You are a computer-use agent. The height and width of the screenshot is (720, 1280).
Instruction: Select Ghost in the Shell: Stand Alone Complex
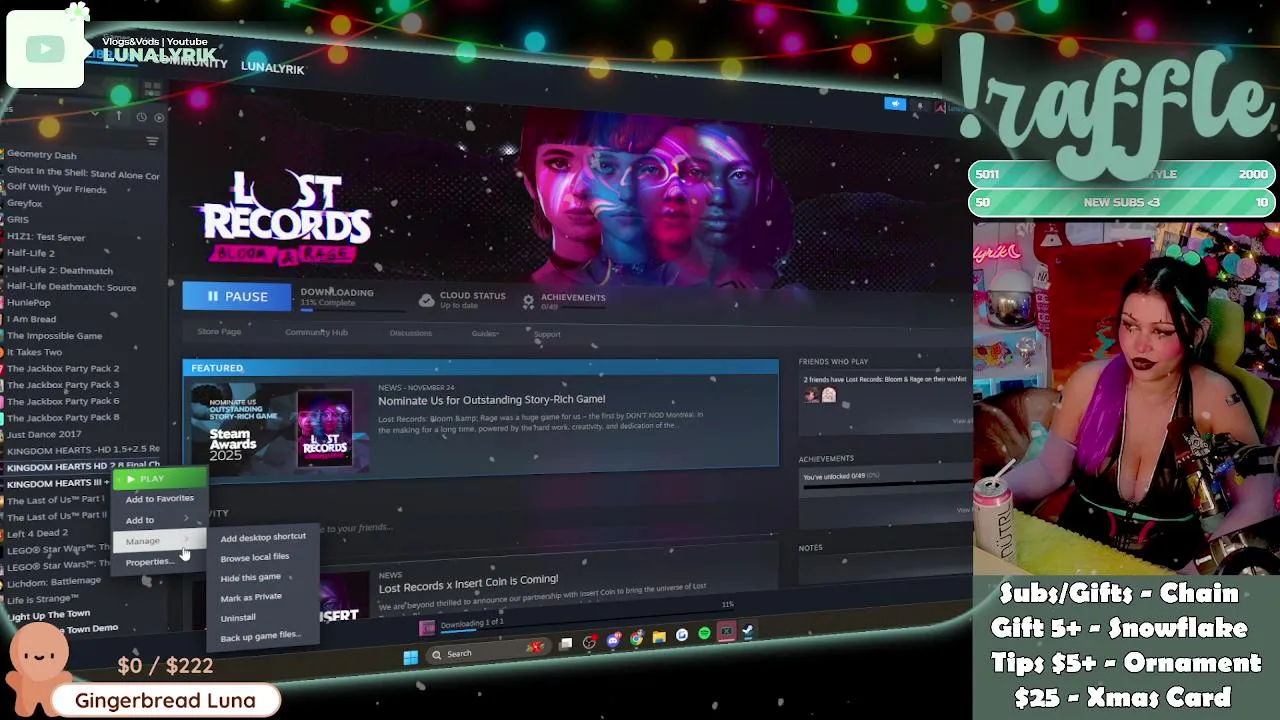point(83,173)
